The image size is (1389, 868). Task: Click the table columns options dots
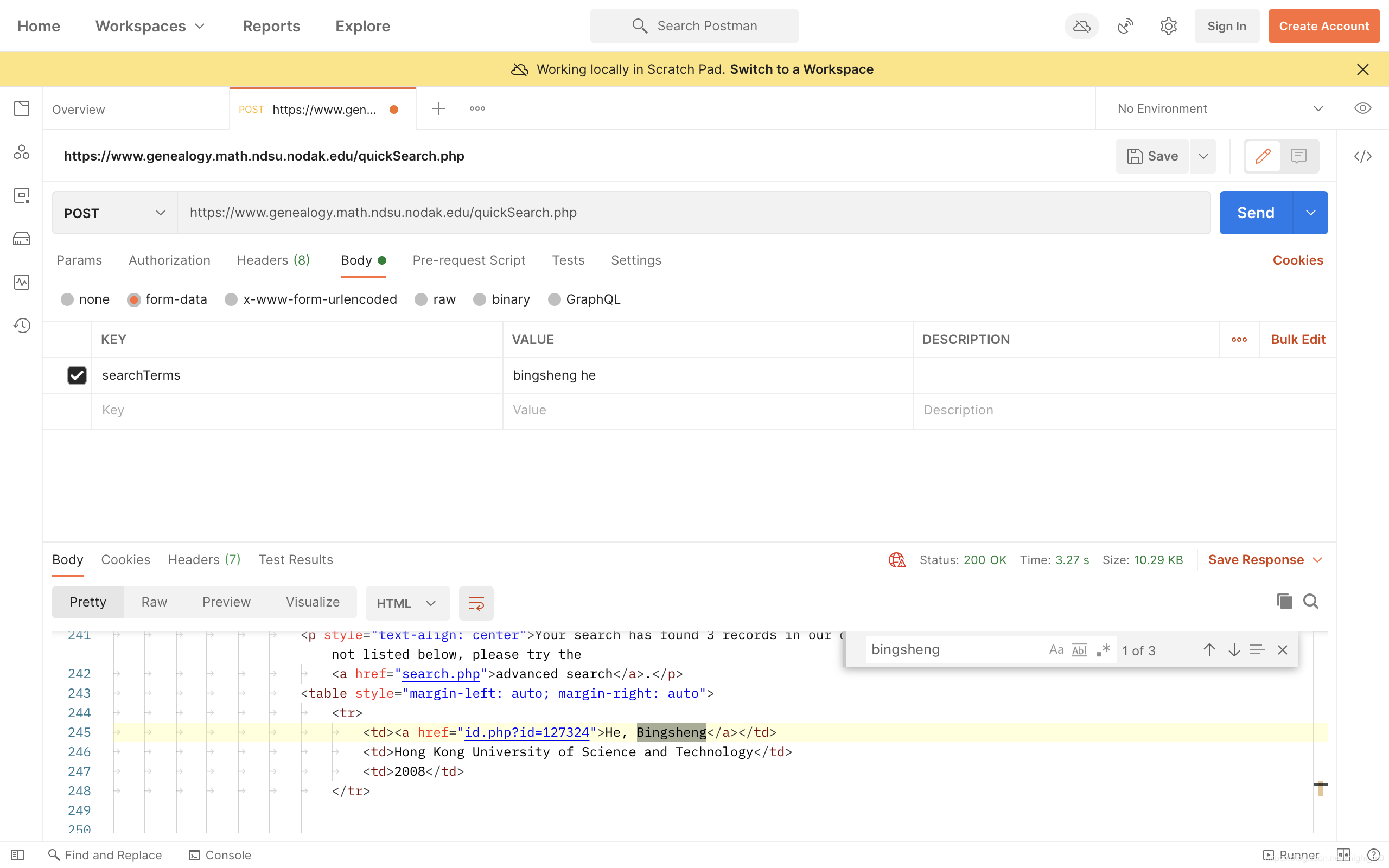(1239, 339)
